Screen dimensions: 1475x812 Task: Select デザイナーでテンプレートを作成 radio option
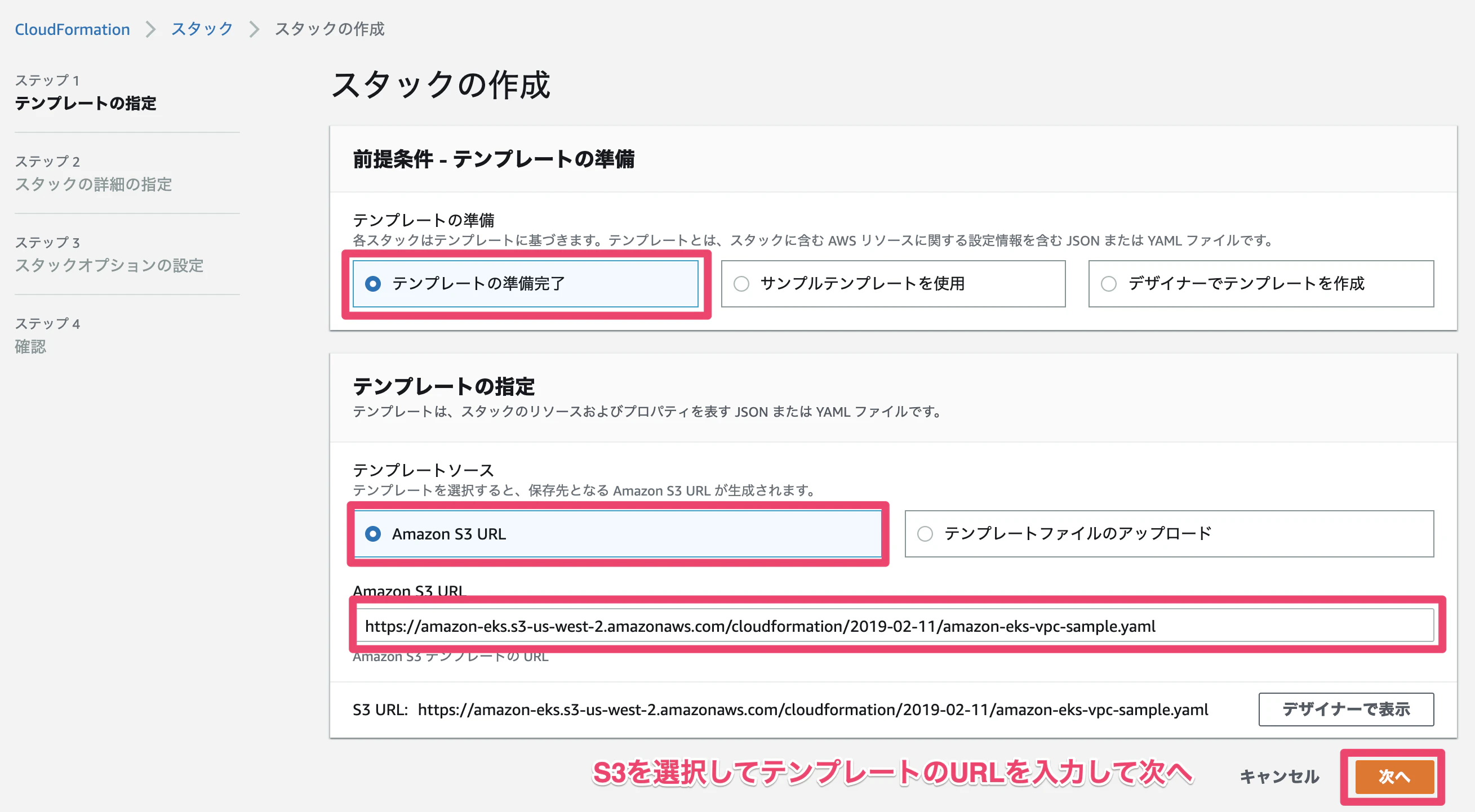tap(1261, 284)
